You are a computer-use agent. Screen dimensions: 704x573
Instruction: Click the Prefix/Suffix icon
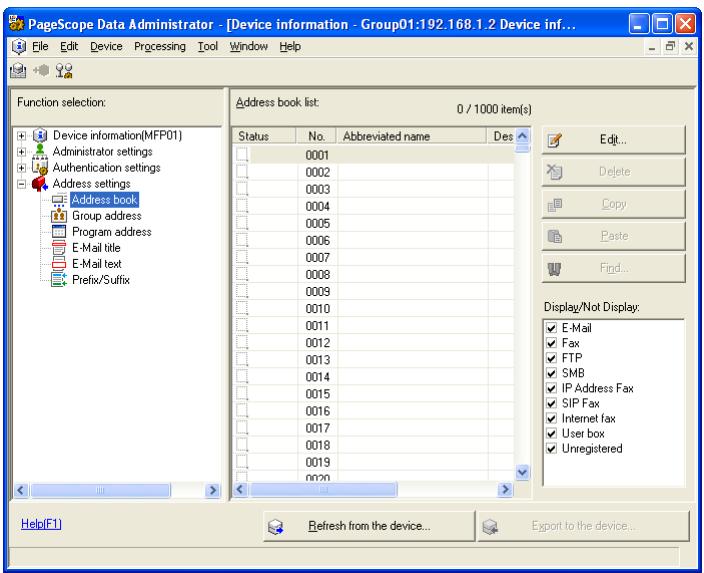point(59,279)
